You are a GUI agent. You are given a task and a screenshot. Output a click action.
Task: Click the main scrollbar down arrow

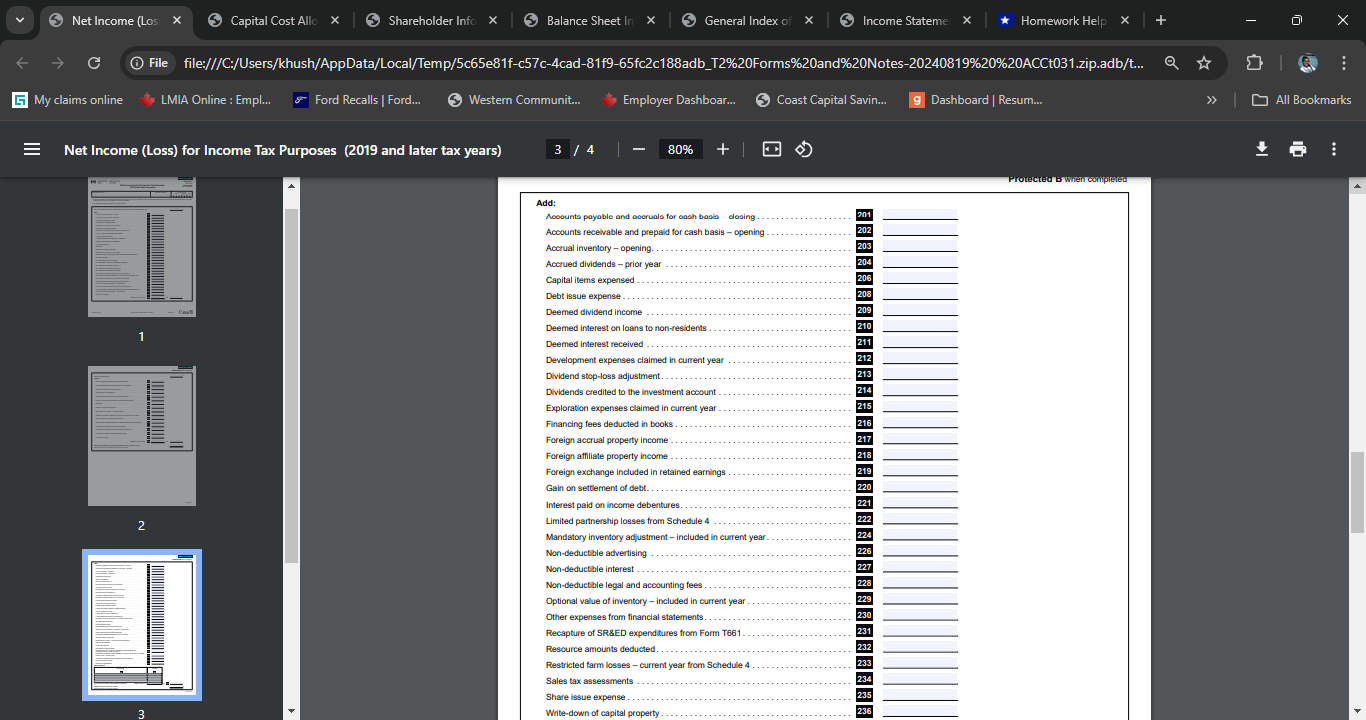coord(1358,711)
